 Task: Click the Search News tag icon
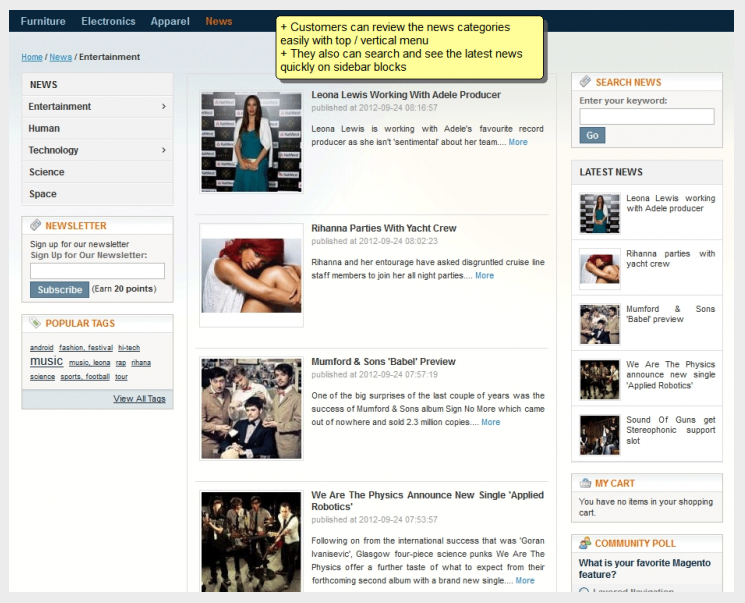tap(585, 82)
